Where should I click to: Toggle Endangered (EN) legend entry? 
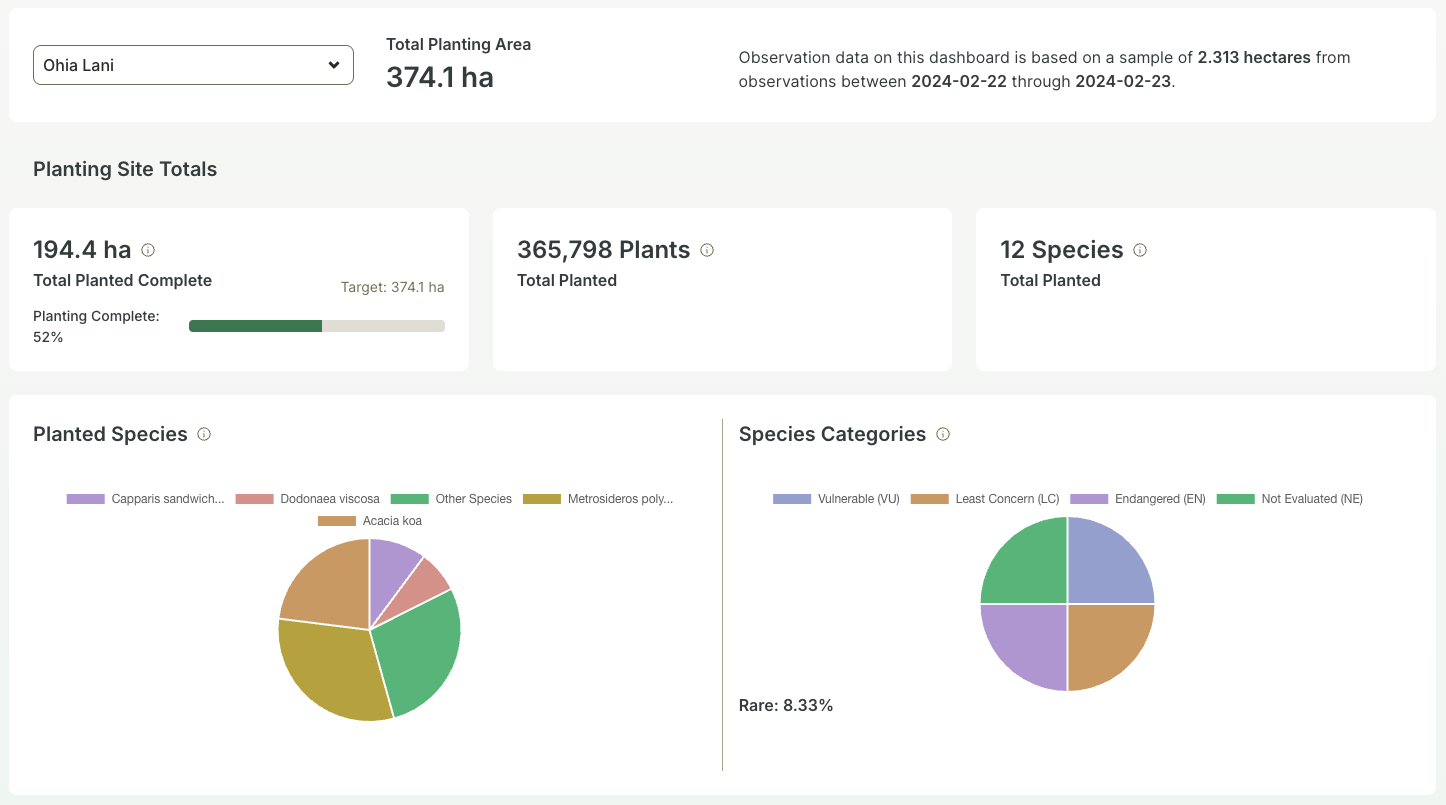1138,499
